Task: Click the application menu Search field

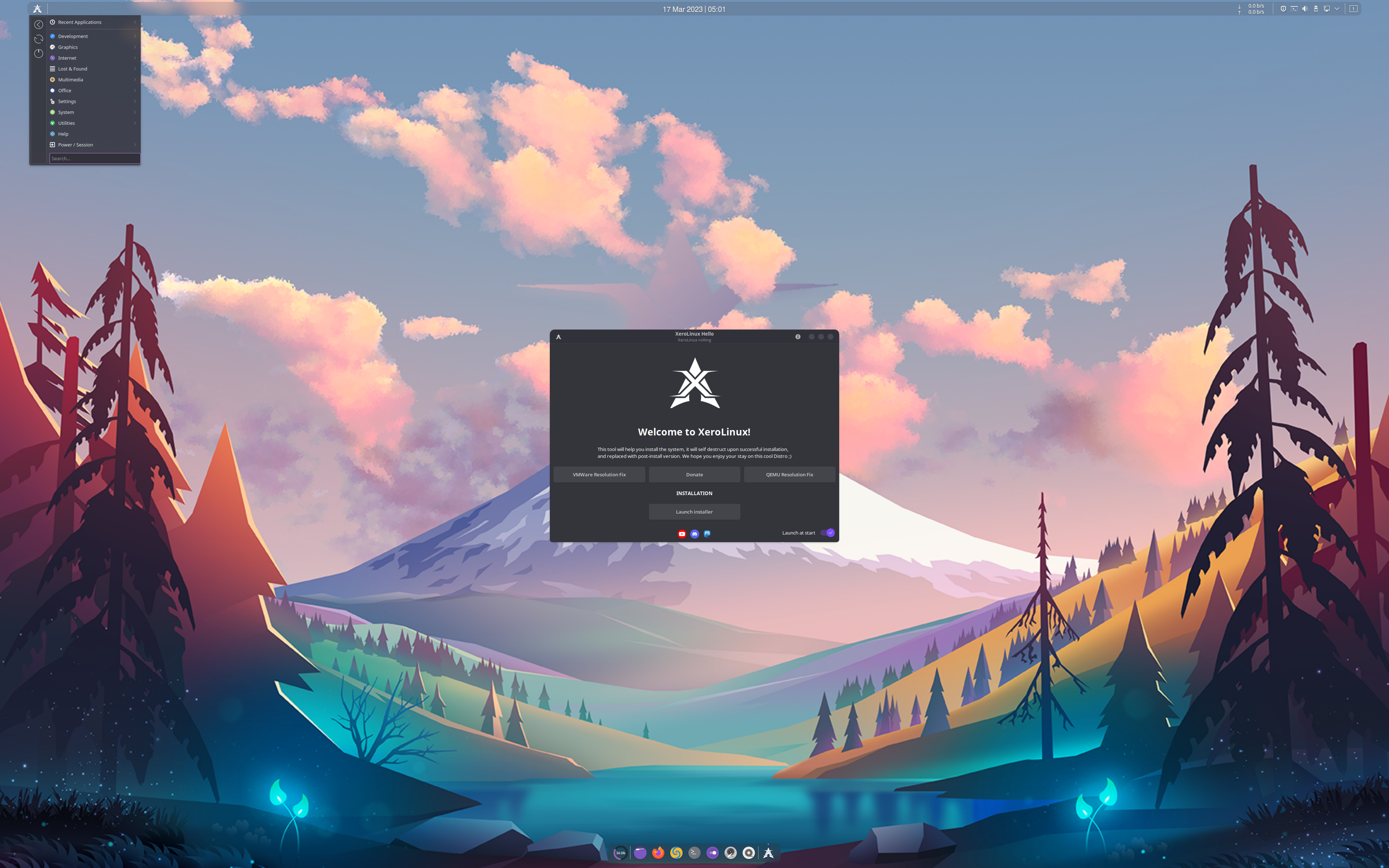Action: pos(95,158)
